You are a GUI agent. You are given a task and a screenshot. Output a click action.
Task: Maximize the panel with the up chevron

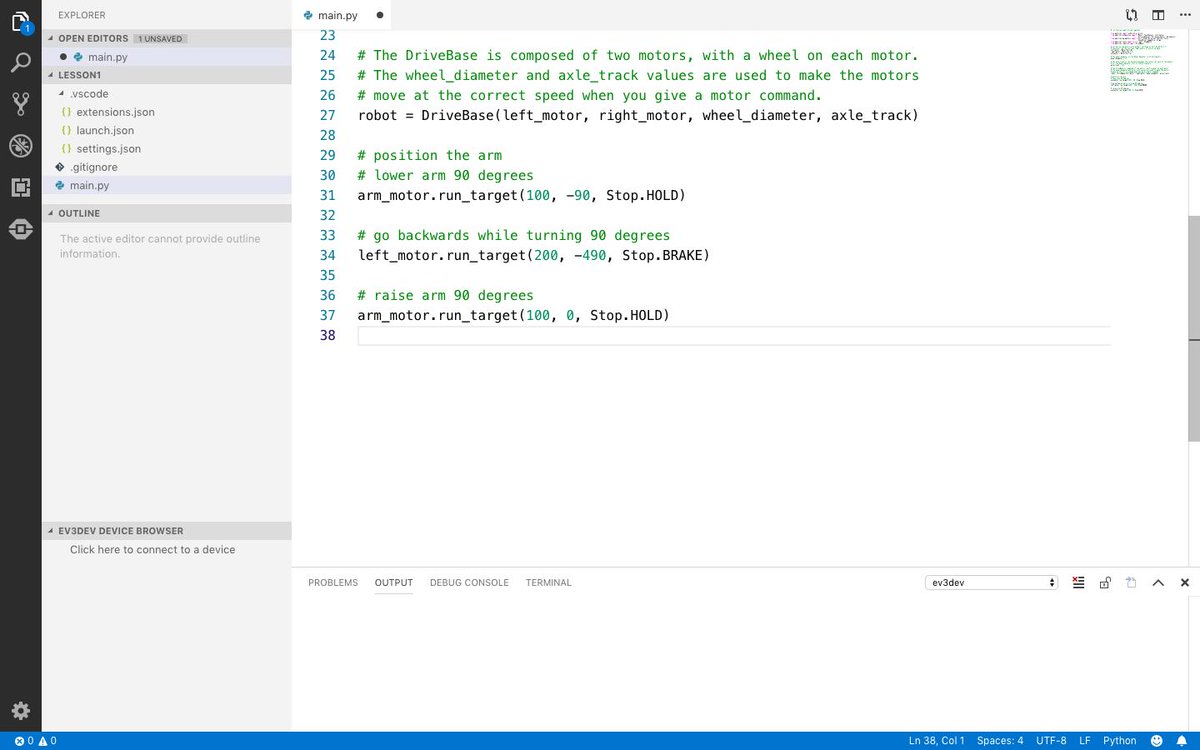point(1158,582)
